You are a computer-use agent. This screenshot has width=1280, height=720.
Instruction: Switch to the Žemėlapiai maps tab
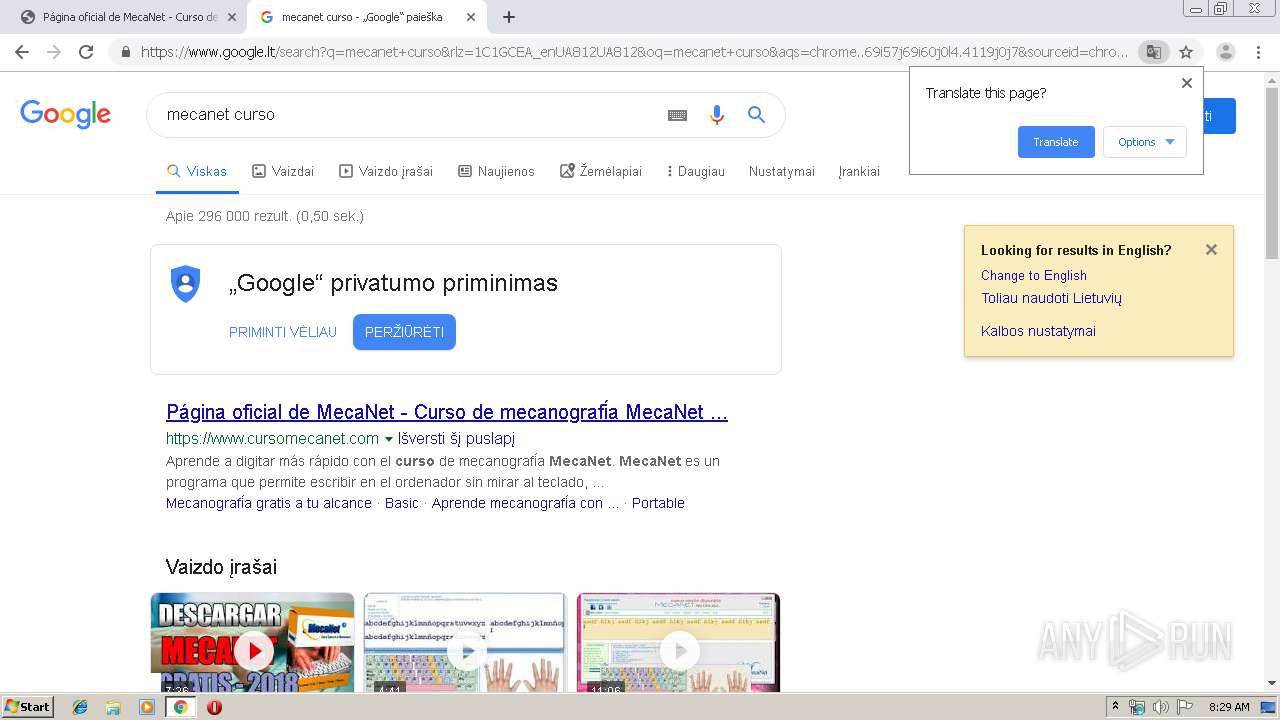601,171
